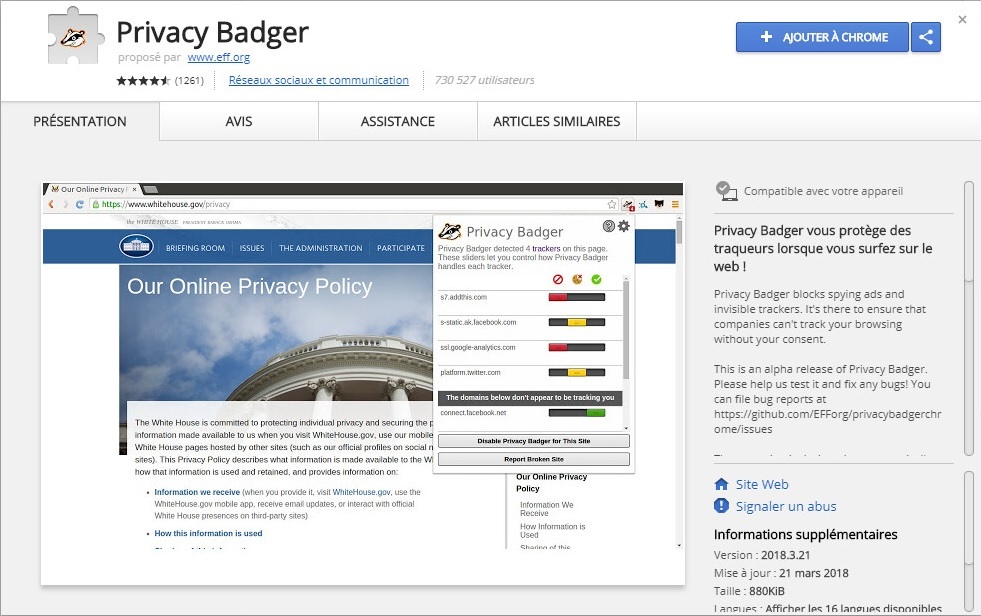Click the help question mark icon in popup

(x=609, y=226)
